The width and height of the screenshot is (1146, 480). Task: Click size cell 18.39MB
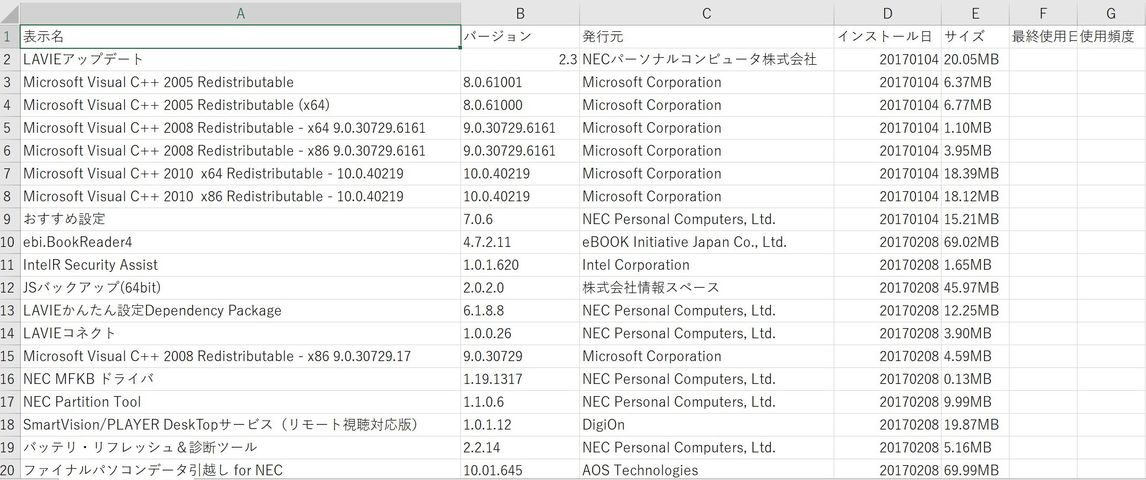click(975, 173)
